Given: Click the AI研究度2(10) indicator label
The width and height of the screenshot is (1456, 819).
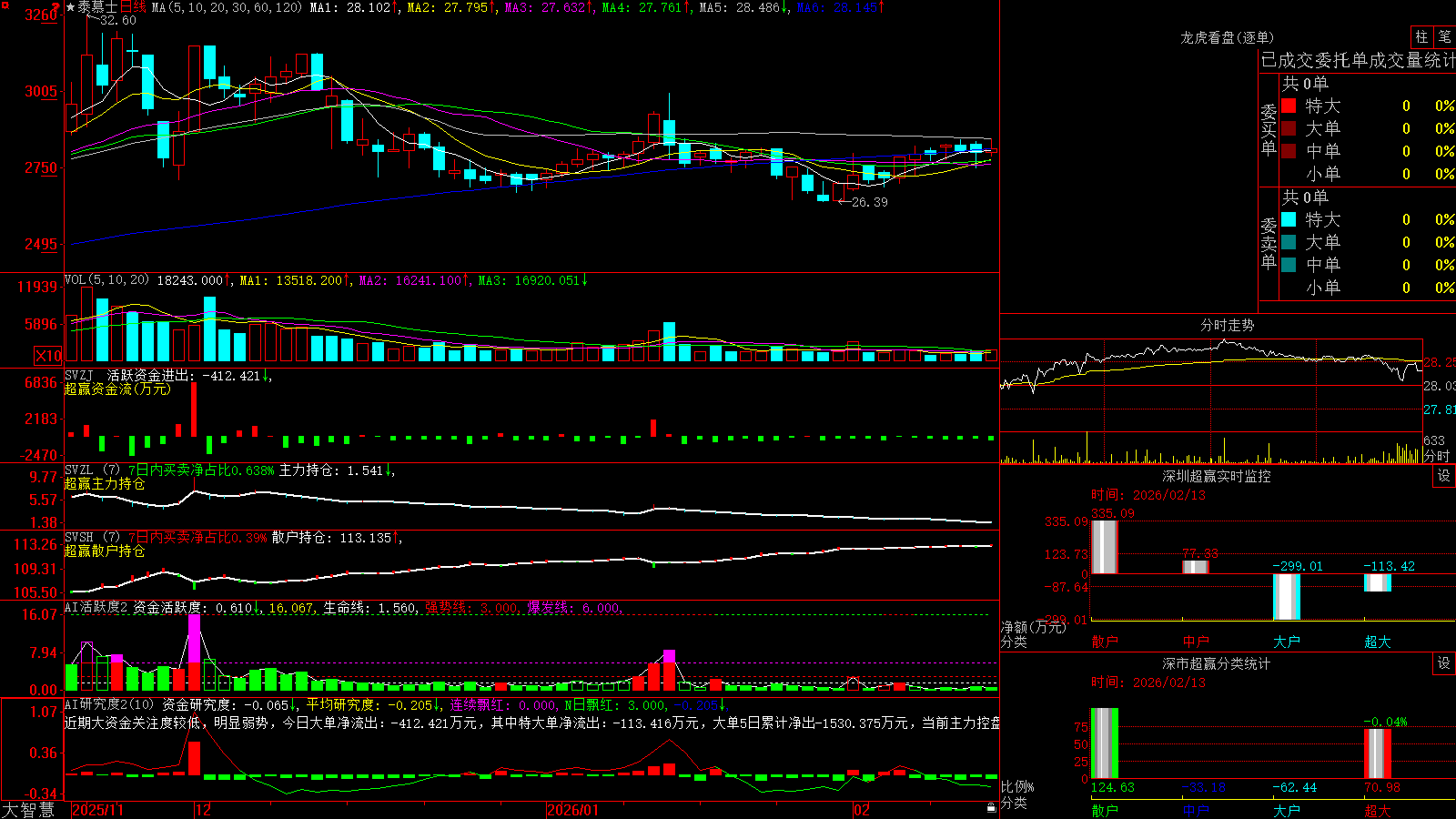Looking at the screenshot, I should click(109, 704).
